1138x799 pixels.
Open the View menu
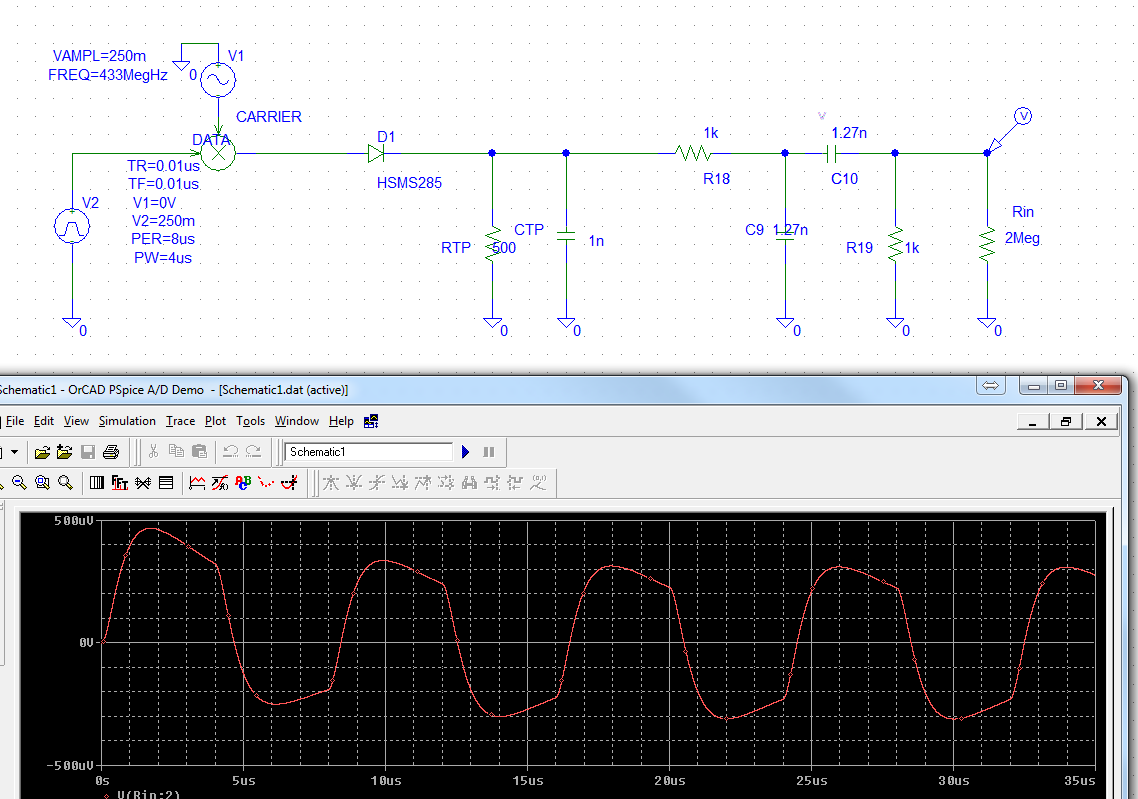click(x=76, y=421)
